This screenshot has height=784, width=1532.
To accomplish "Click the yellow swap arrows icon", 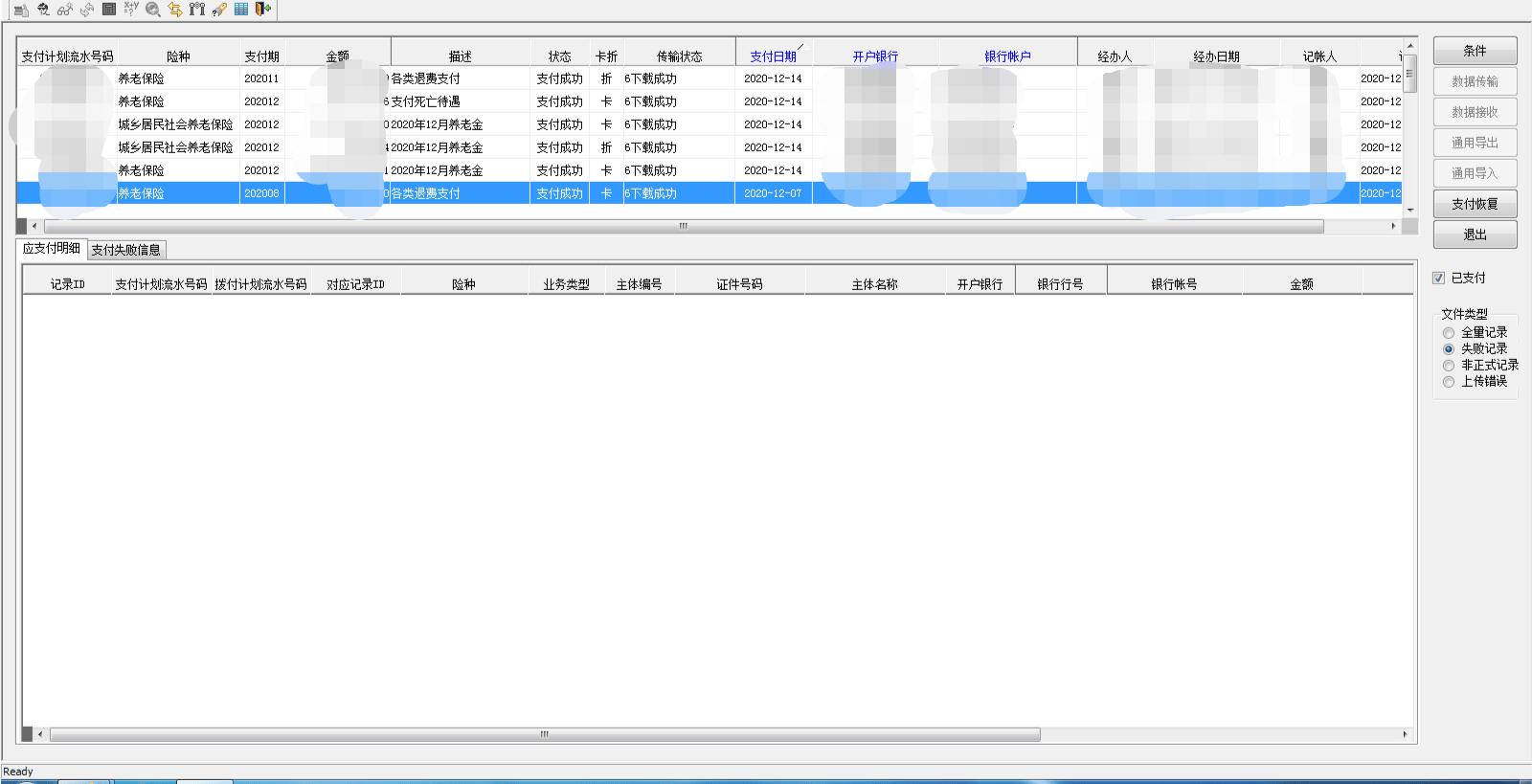I will point(175,10).
